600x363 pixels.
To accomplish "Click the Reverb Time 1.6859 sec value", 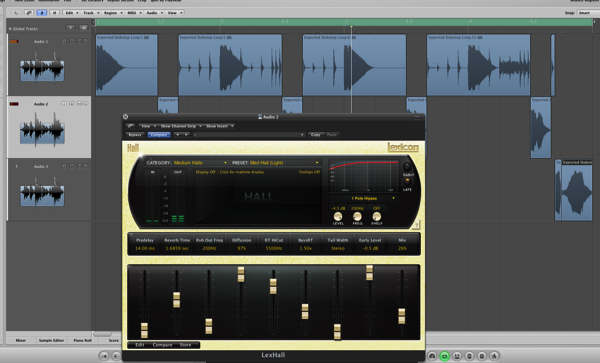I will click(177, 248).
